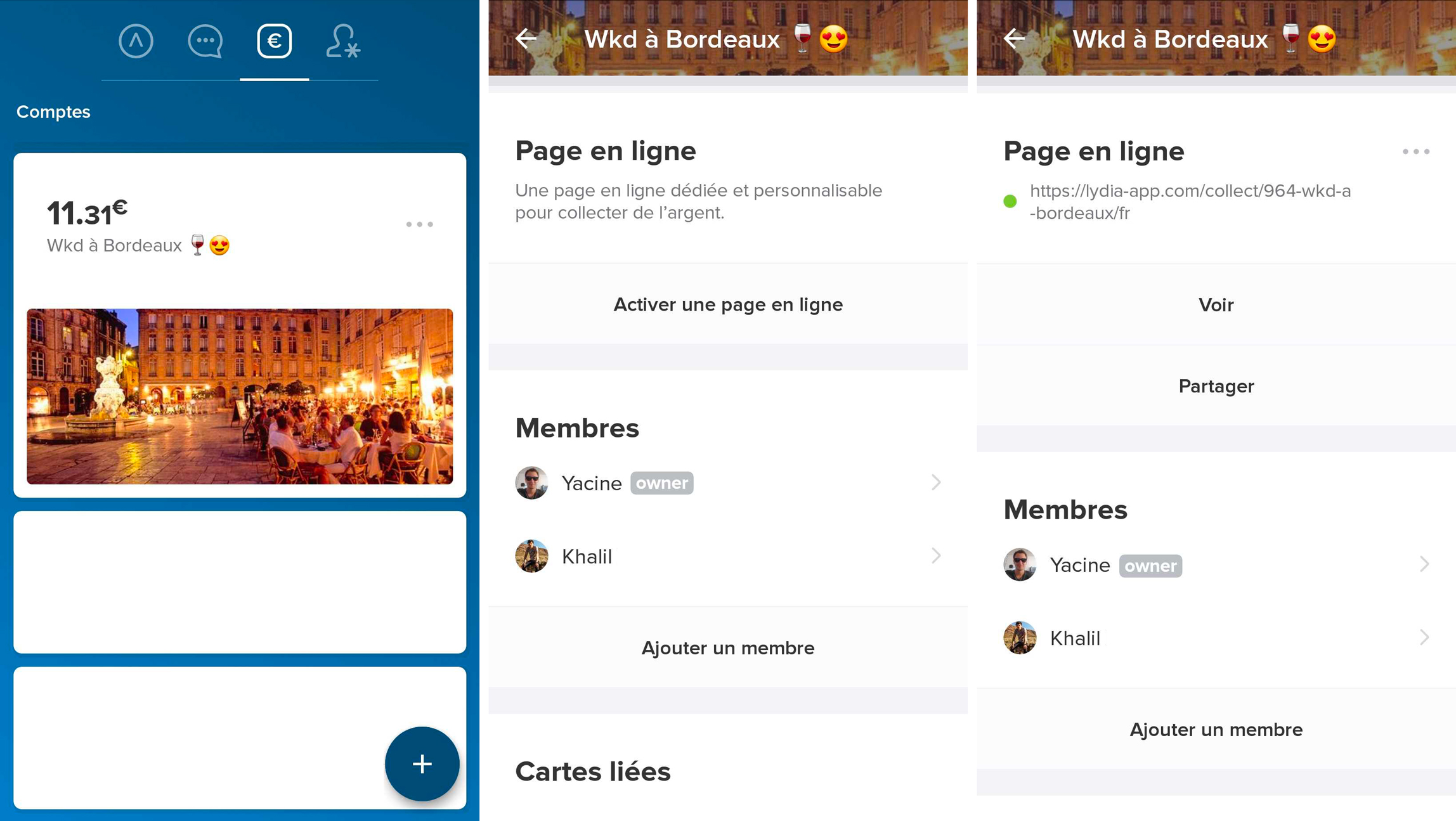Expand Khalil member row in the middle panel
This screenshot has height=821, width=1456.
[728, 556]
